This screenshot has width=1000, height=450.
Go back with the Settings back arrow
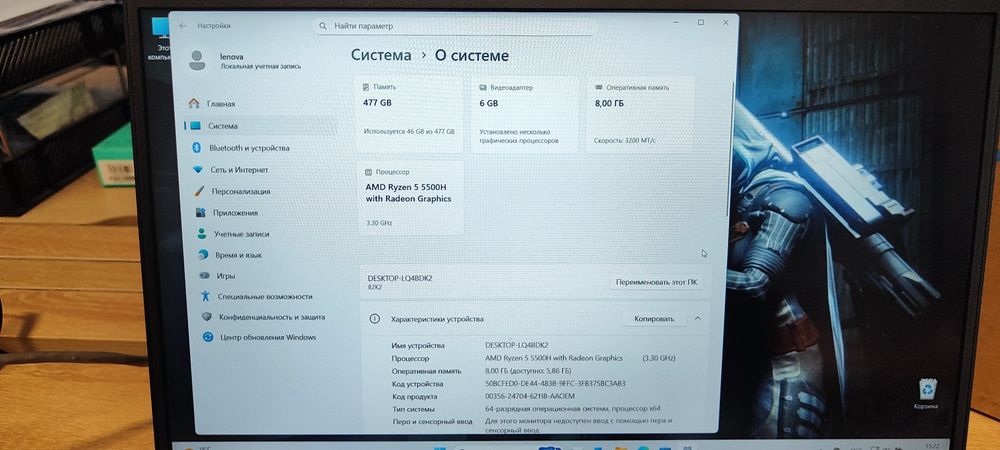coord(184,26)
